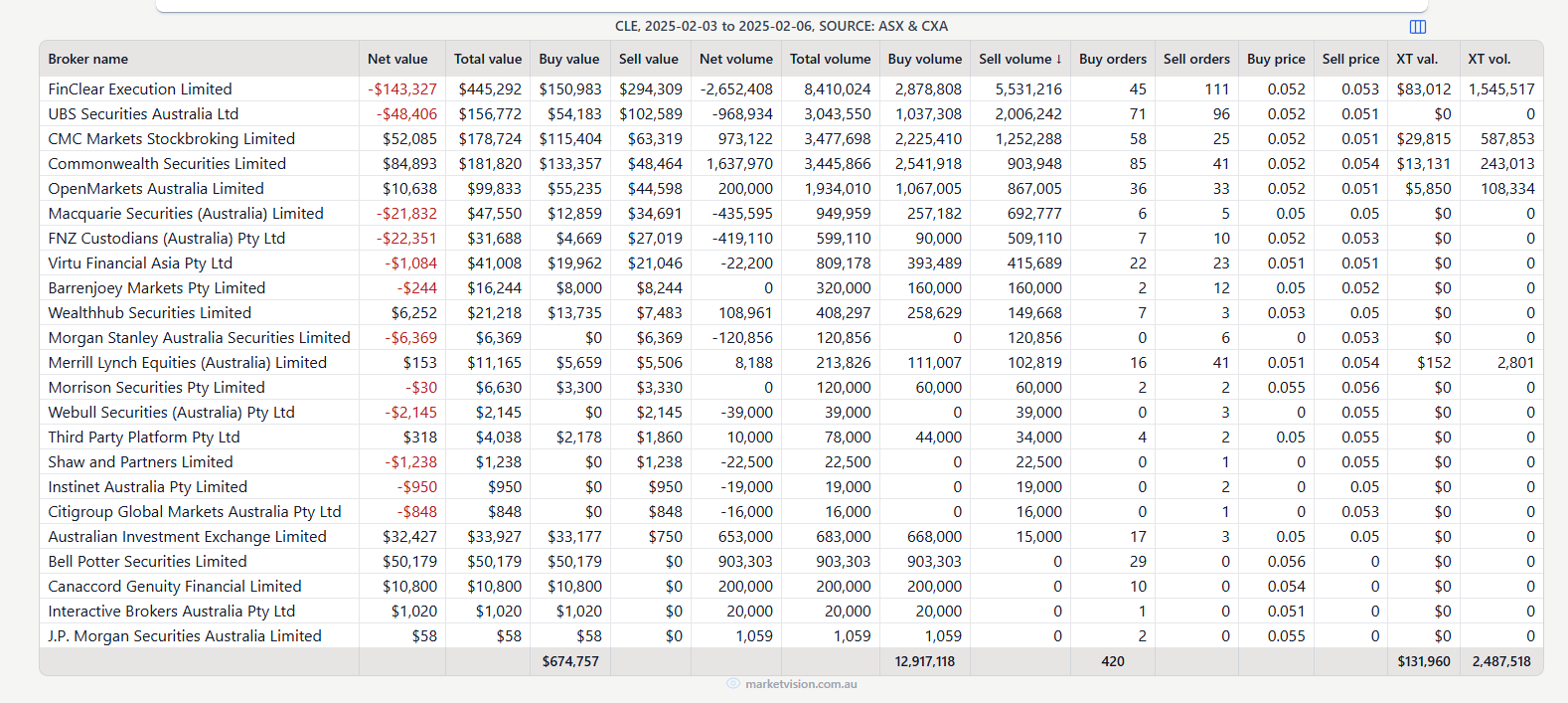The image size is (1568, 703).
Task: Open the column chooser icon
Action: pyautogui.click(x=1418, y=27)
